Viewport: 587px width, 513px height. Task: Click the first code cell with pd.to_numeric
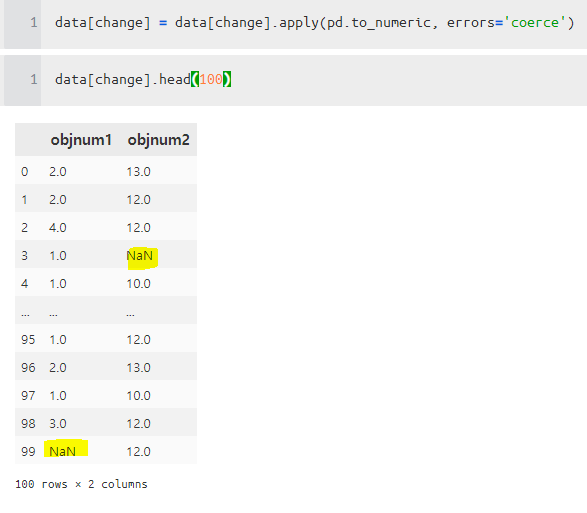tap(314, 23)
